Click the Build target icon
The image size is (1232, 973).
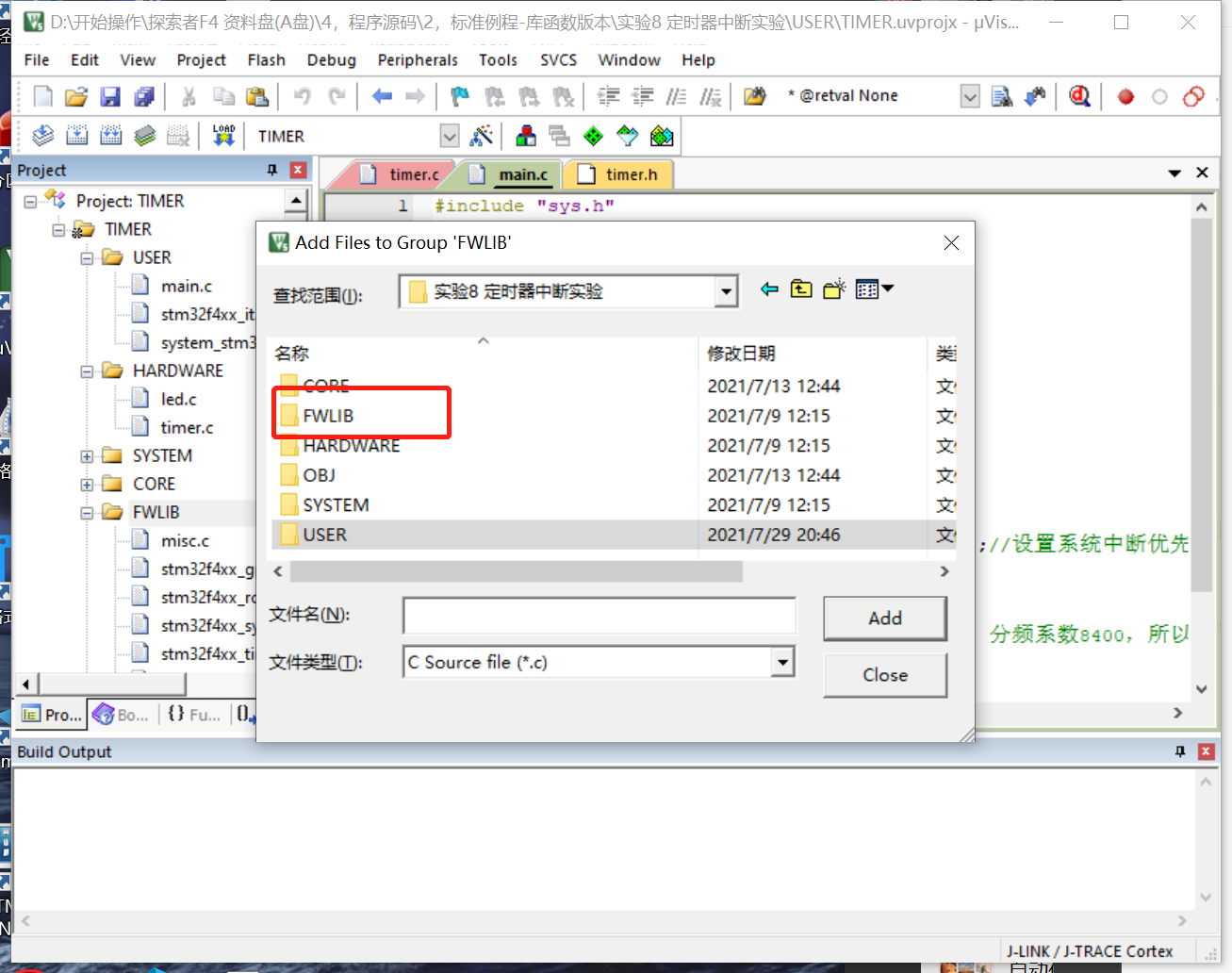pos(77,136)
